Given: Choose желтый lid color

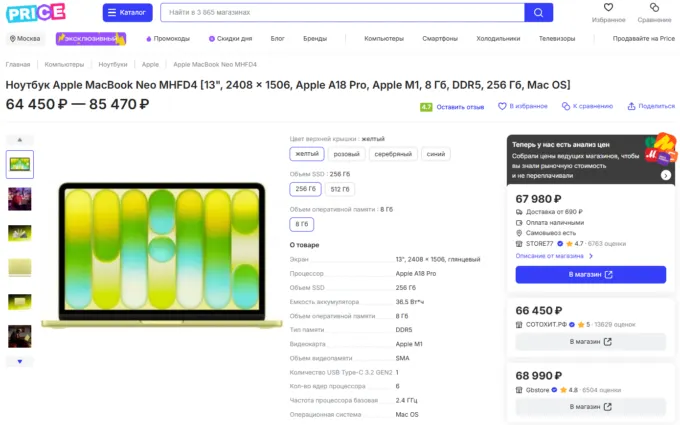Looking at the screenshot, I should click(307, 154).
